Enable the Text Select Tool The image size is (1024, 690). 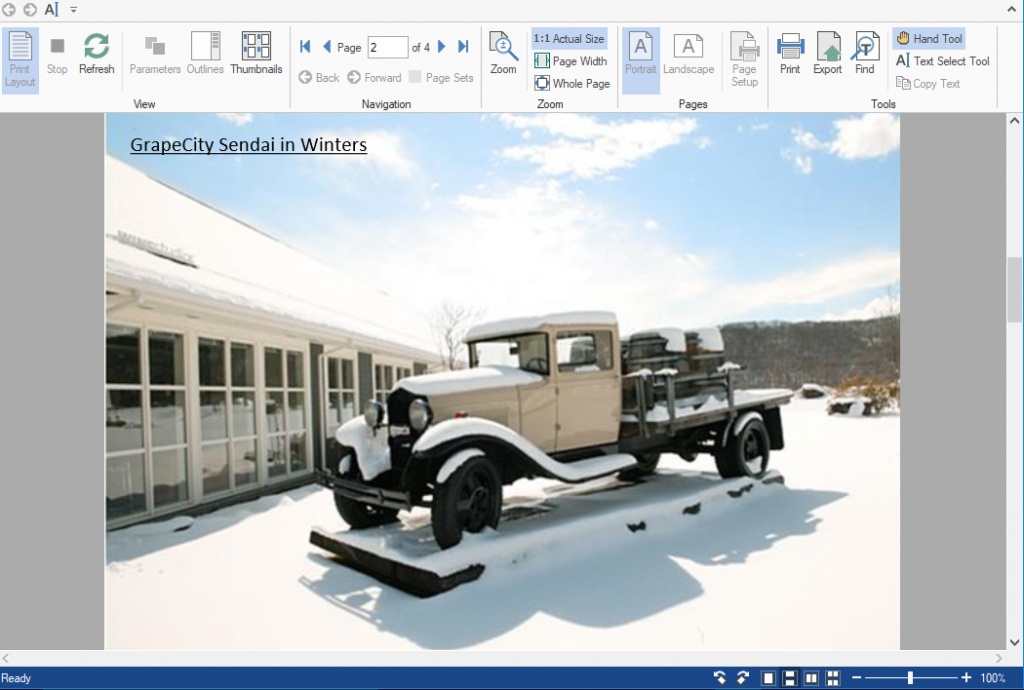pos(942,61)
